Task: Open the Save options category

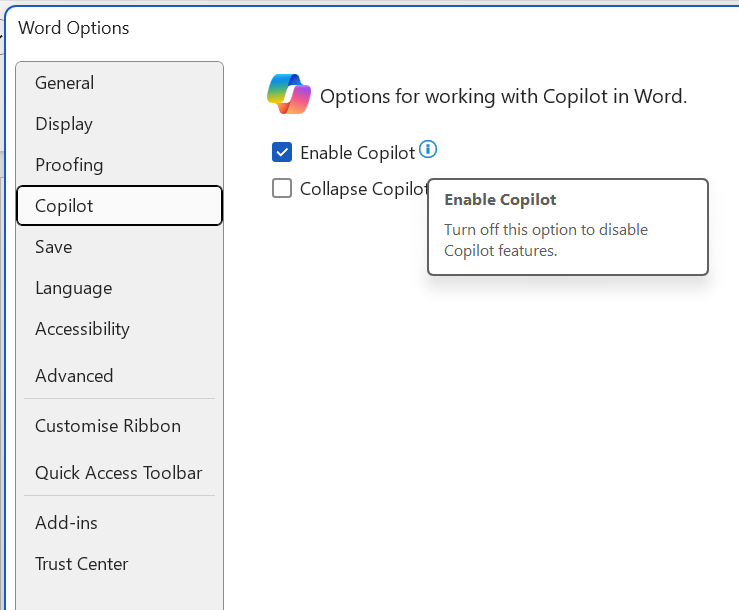Action: 119,247
